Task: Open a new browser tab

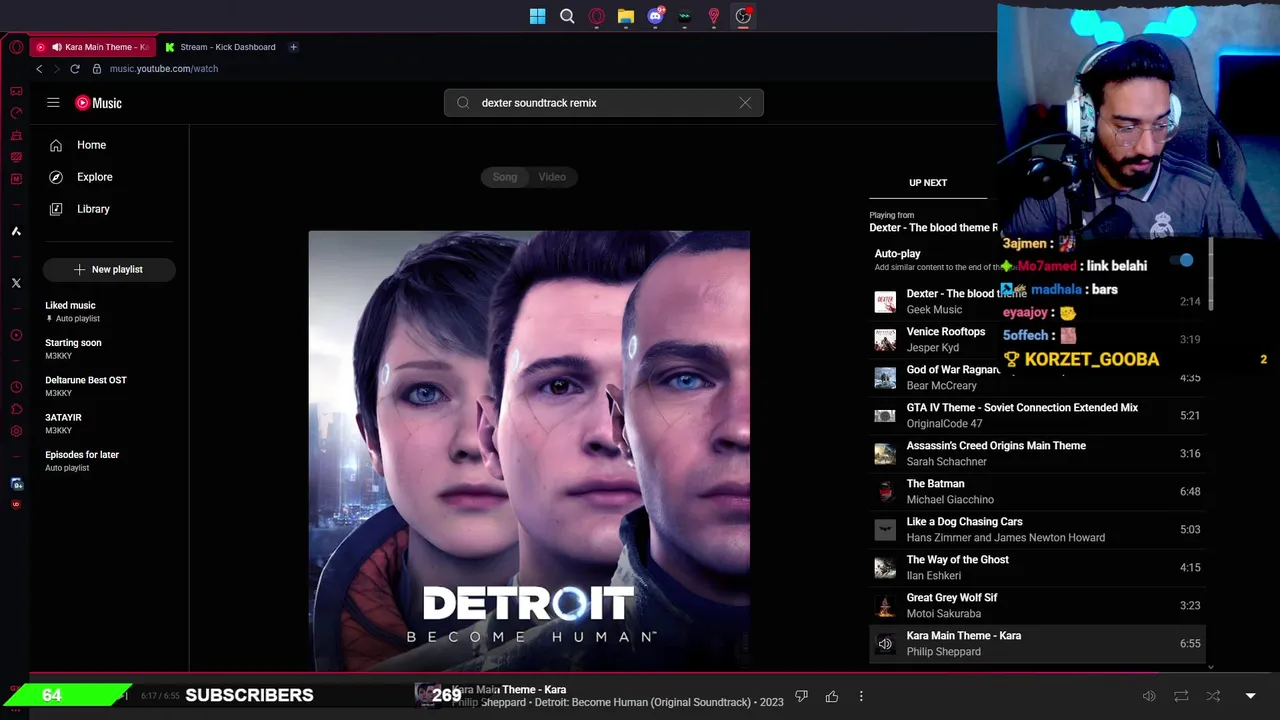Action: click(x=293, y=47)
